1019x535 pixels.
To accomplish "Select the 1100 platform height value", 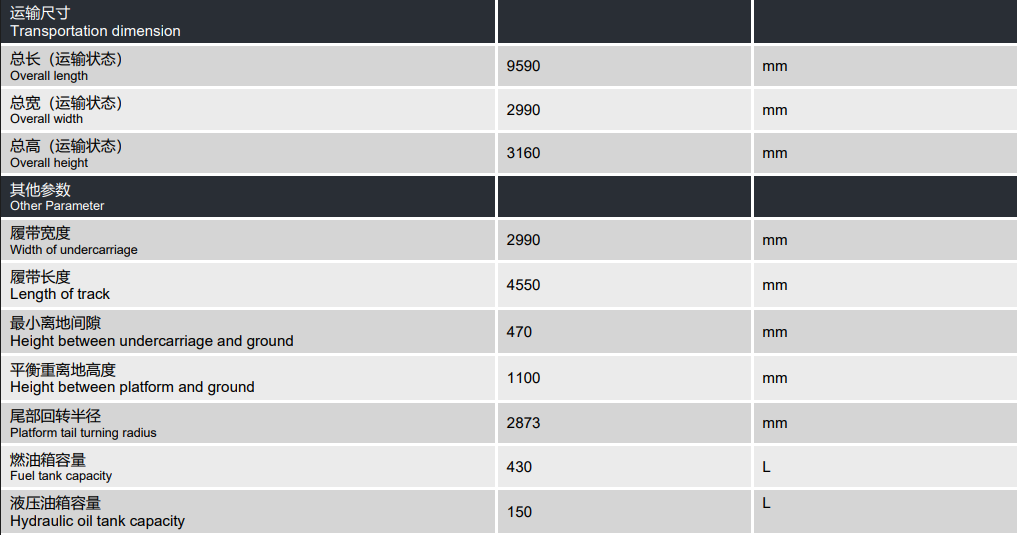I will (x=523, y=378).
